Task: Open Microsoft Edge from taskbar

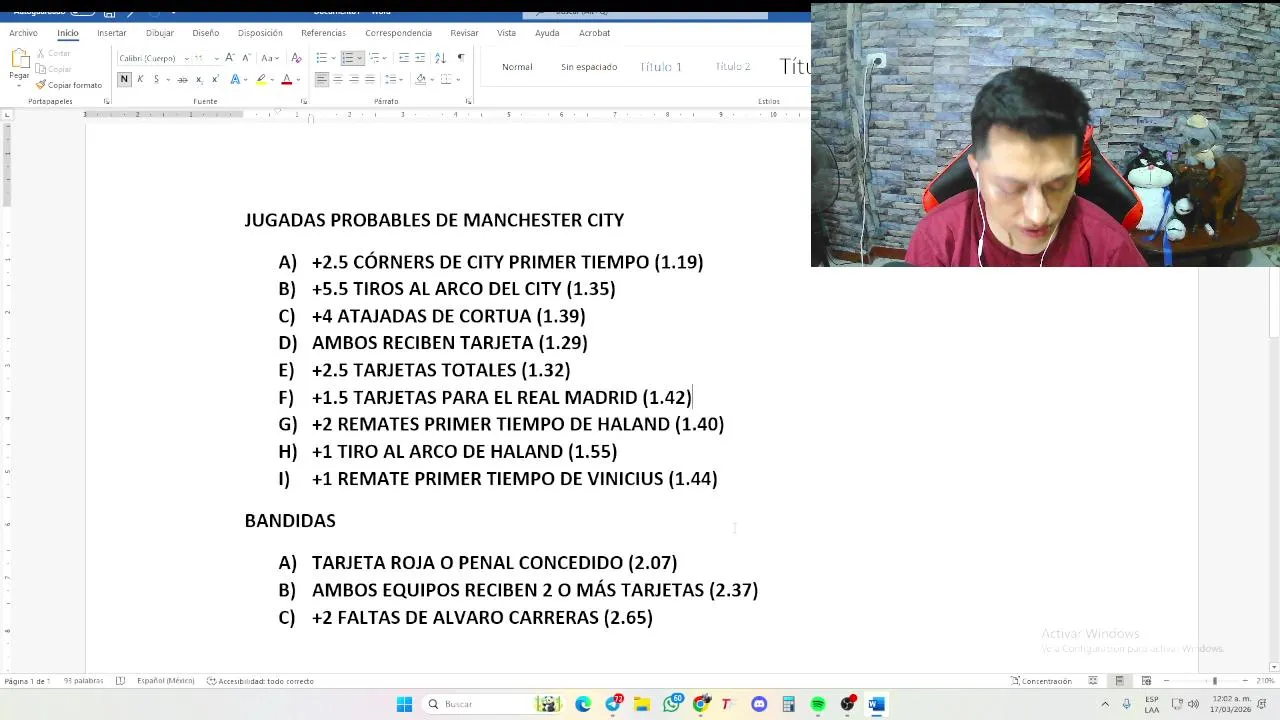Action: 583,704
